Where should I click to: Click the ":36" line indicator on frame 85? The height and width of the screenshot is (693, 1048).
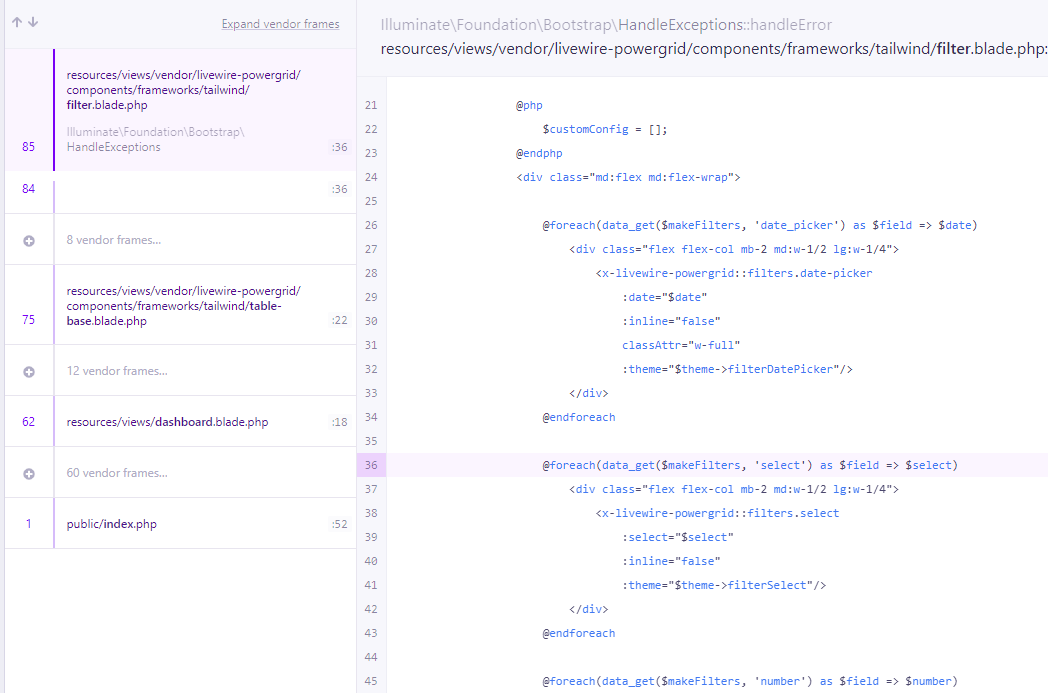[339, 147]
